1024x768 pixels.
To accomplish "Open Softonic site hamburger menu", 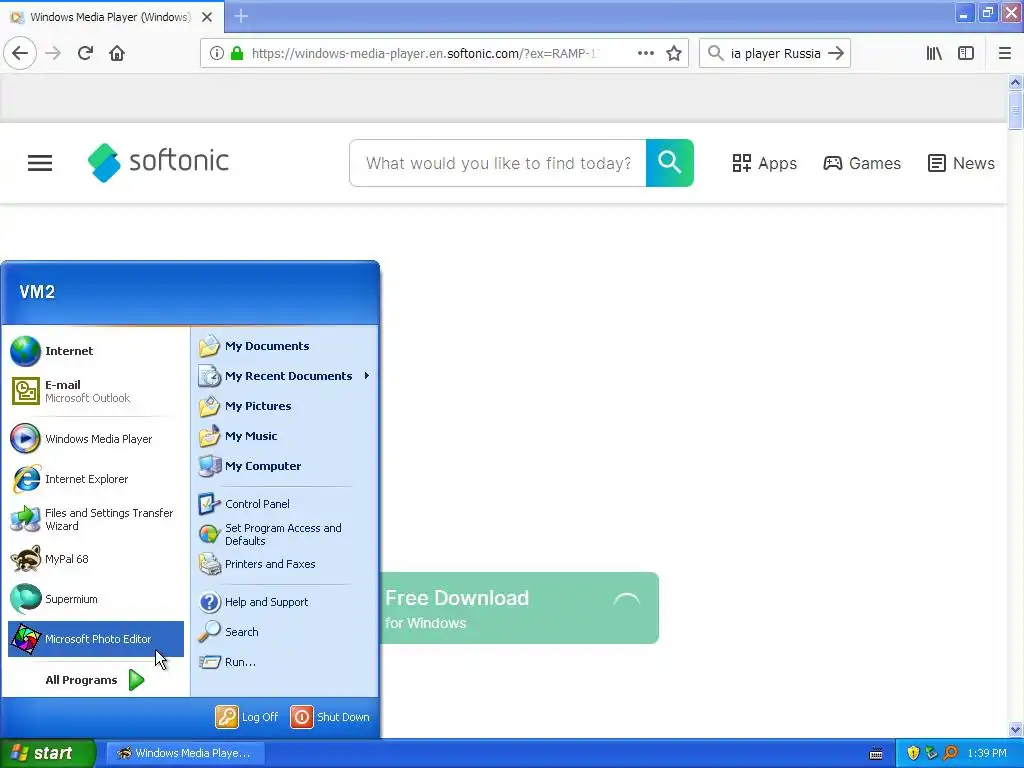I will (x=40, y=163).
